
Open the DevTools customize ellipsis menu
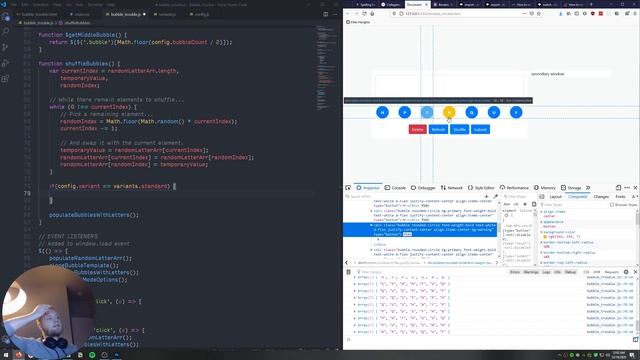pyautogui.click(x=627, y=188)
